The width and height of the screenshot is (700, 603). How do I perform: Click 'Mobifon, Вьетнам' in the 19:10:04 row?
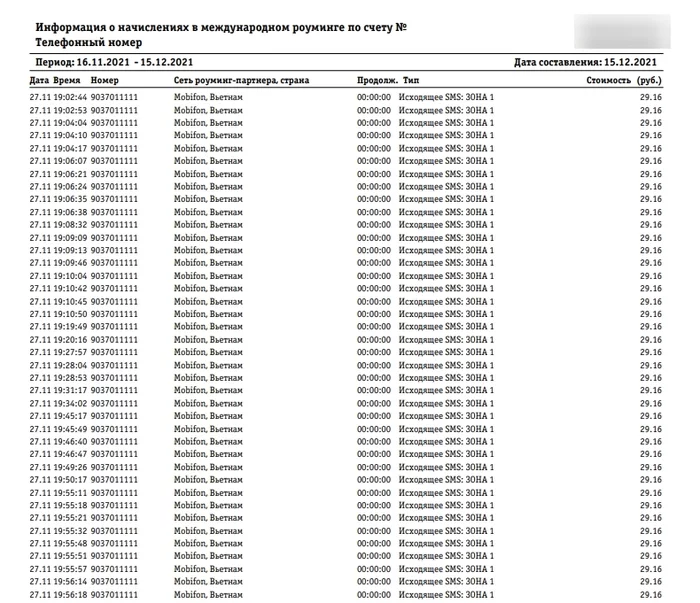coord(208,276)
